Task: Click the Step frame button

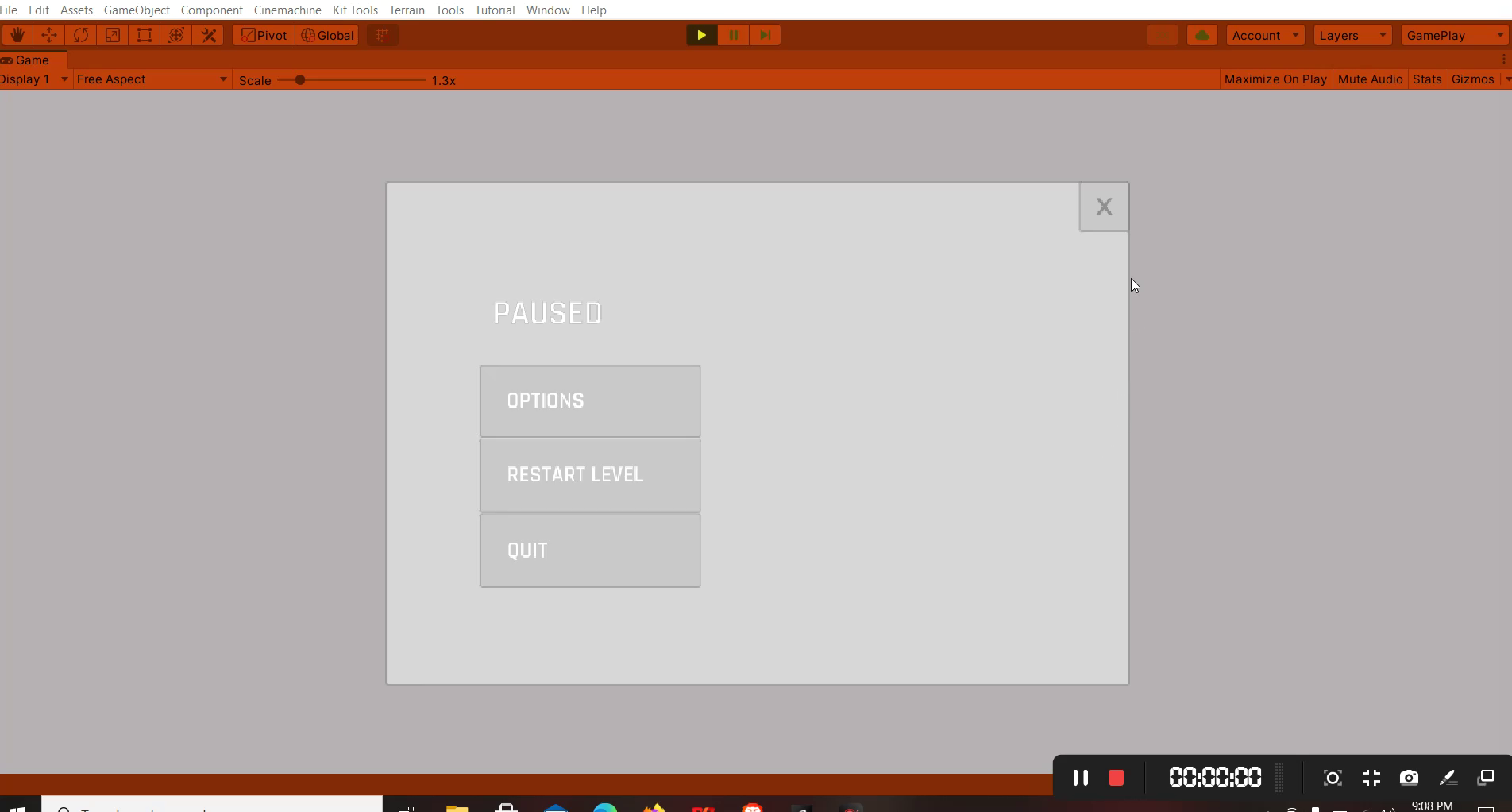Action: (x=765, y=35)
